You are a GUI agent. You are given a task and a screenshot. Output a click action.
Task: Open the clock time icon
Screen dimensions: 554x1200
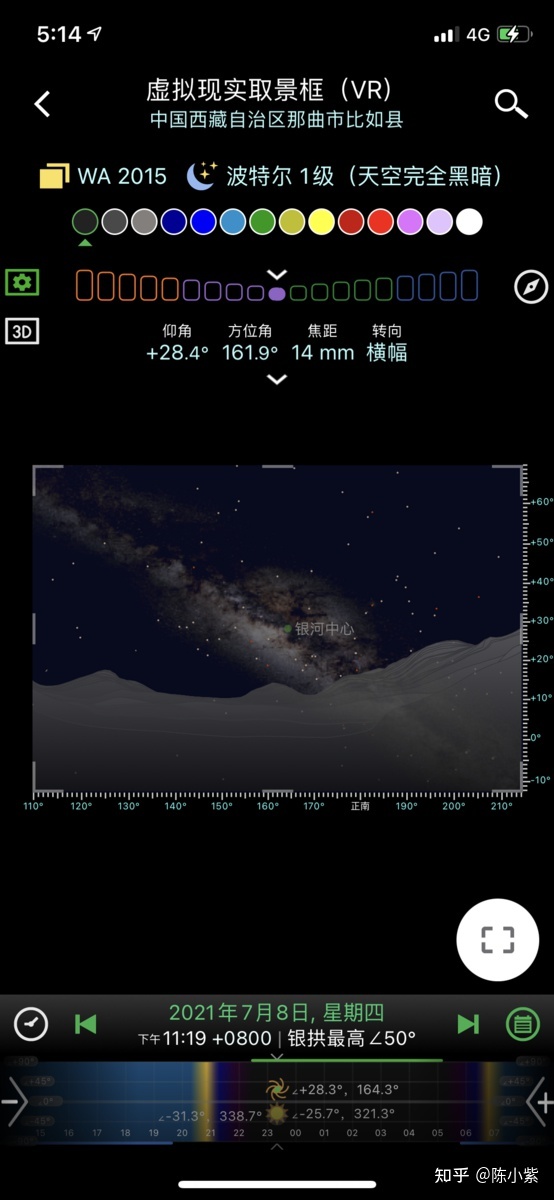(x=31, y=1023)
